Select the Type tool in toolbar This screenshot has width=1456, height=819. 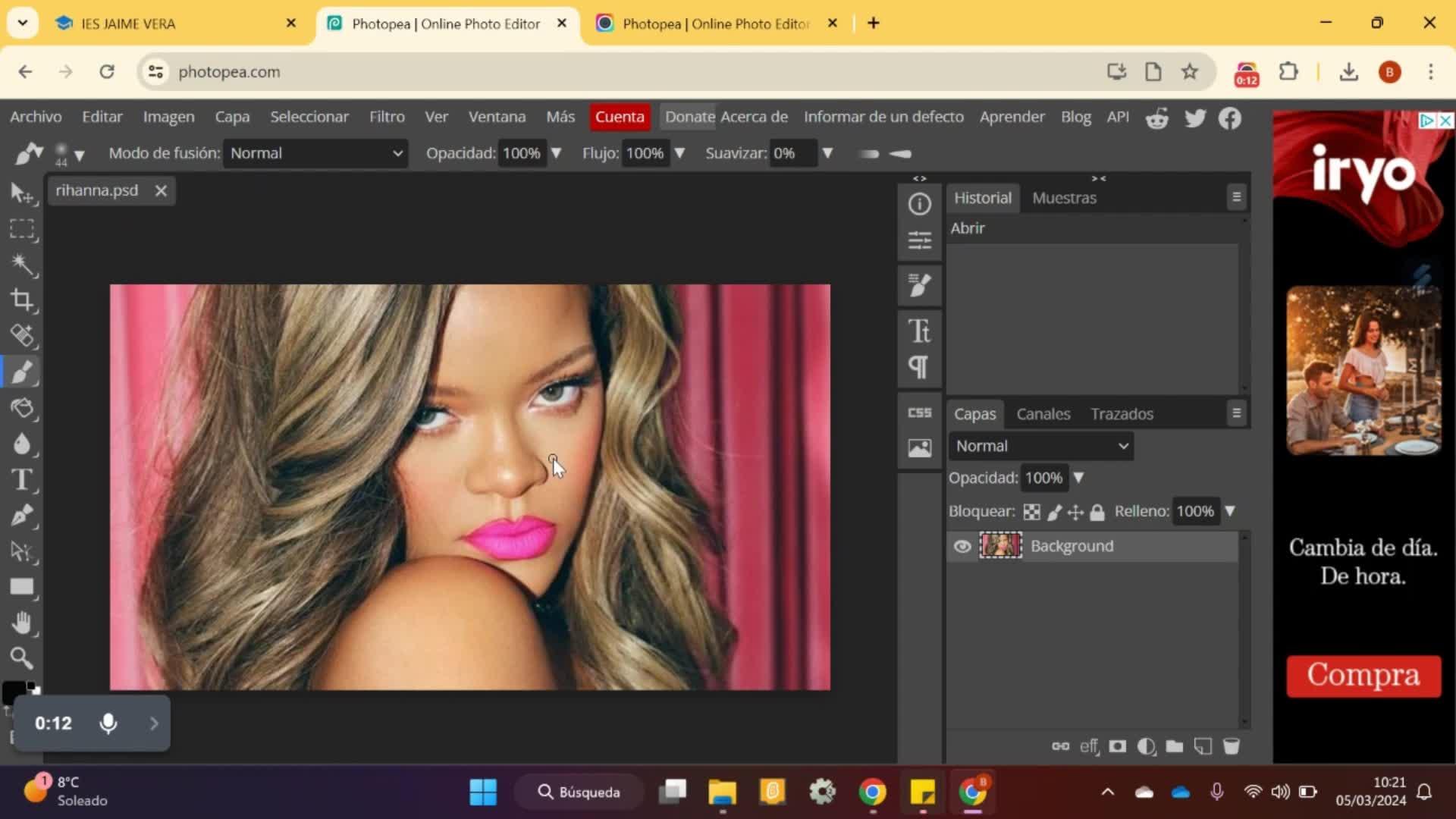point(22,480)
